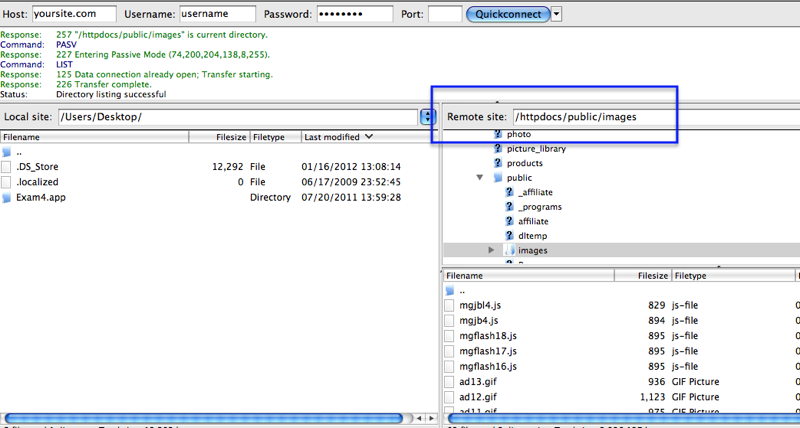The image size is (800, 428).
Task: Click the _affiliate folder icon
Action: click(509, 192)
